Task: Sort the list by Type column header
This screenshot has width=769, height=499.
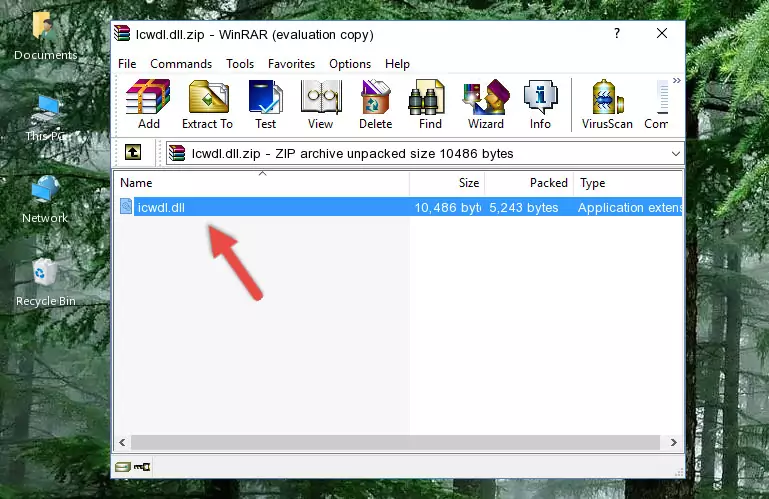Action: click(628, 183)
